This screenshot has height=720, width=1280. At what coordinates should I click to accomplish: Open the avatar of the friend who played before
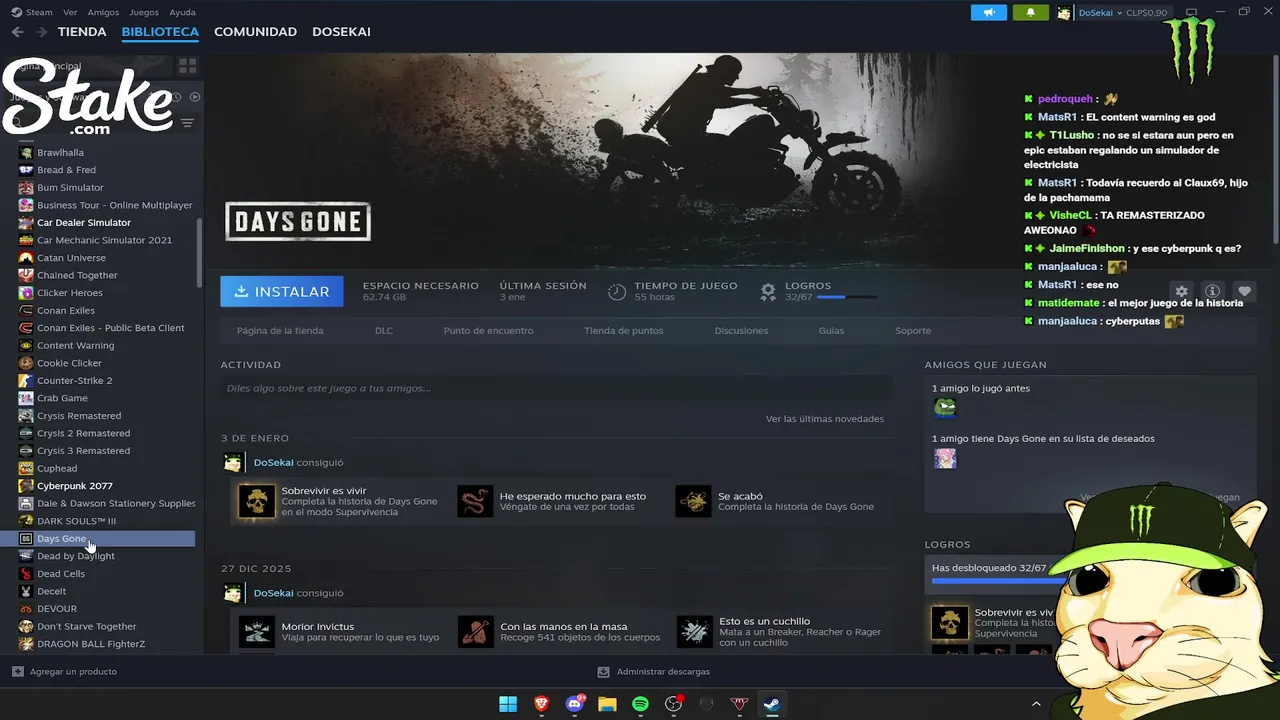[945, 408]
